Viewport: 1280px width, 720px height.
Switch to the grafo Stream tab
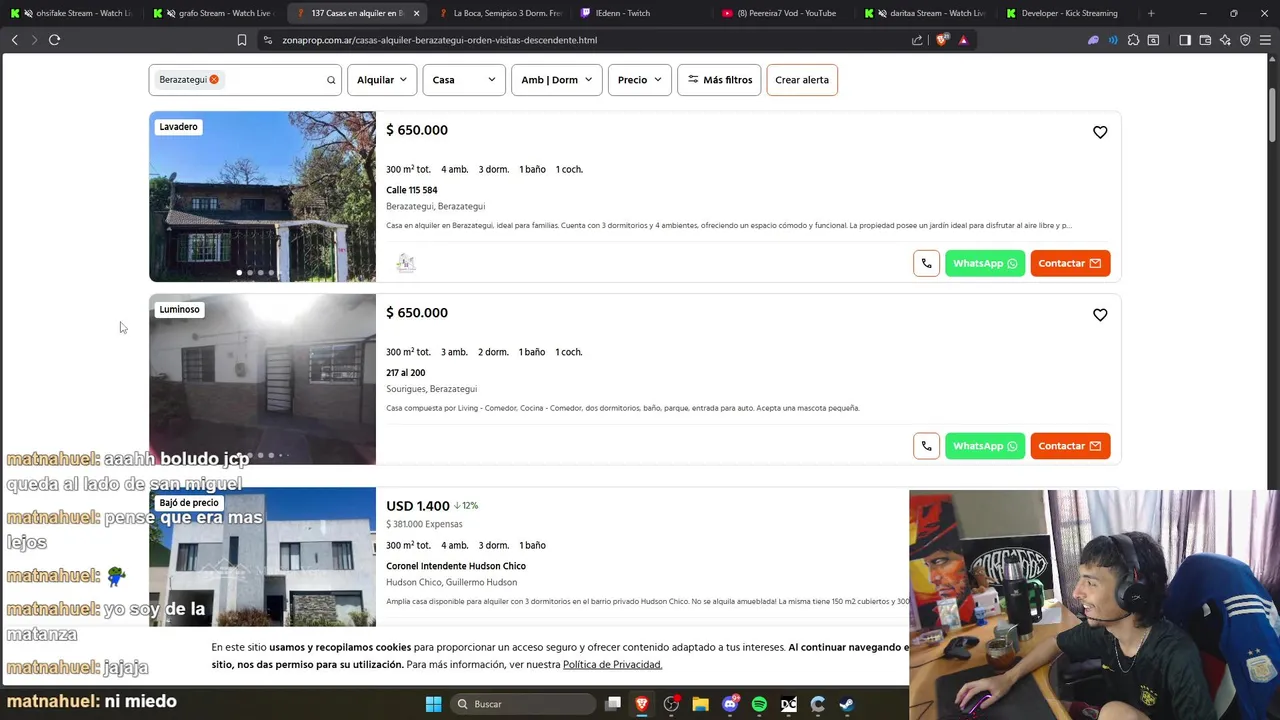click(214, 13)
